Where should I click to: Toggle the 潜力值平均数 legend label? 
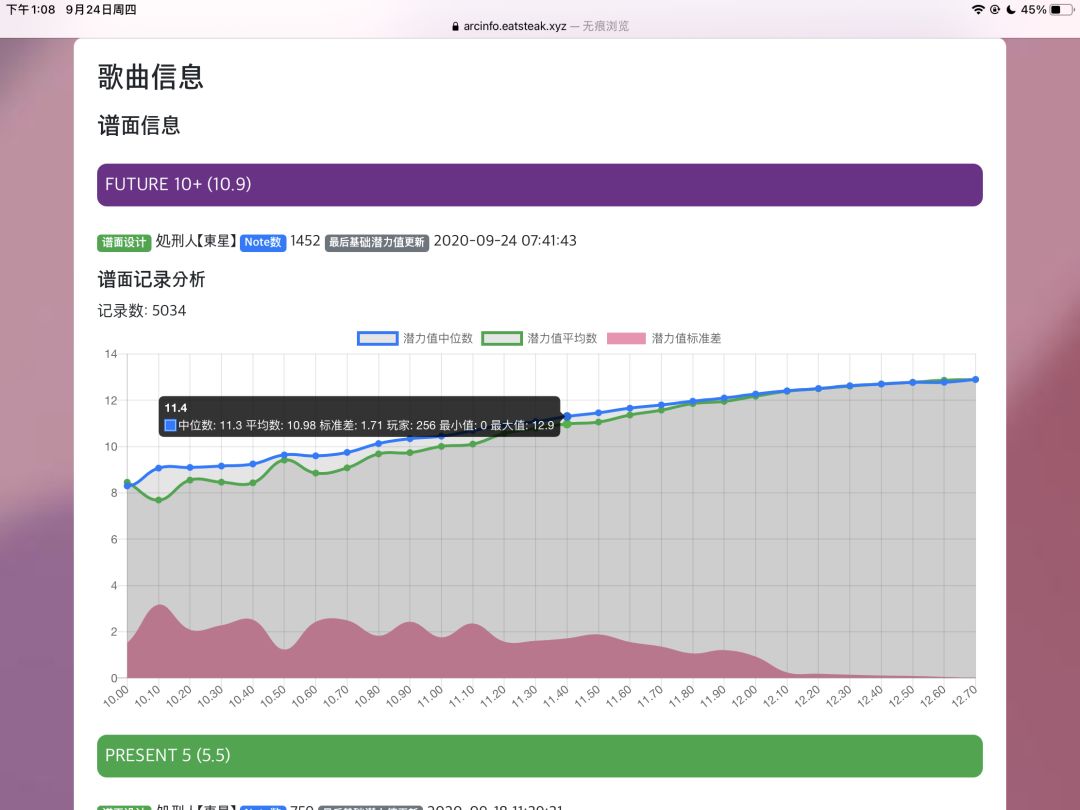(x=561, y=338)
